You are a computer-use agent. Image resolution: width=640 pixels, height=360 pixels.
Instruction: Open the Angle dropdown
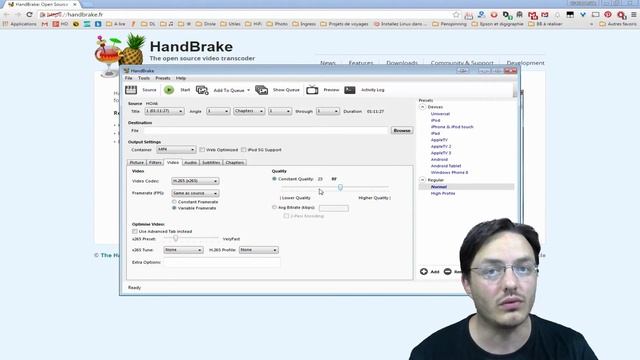pos(218,111)
